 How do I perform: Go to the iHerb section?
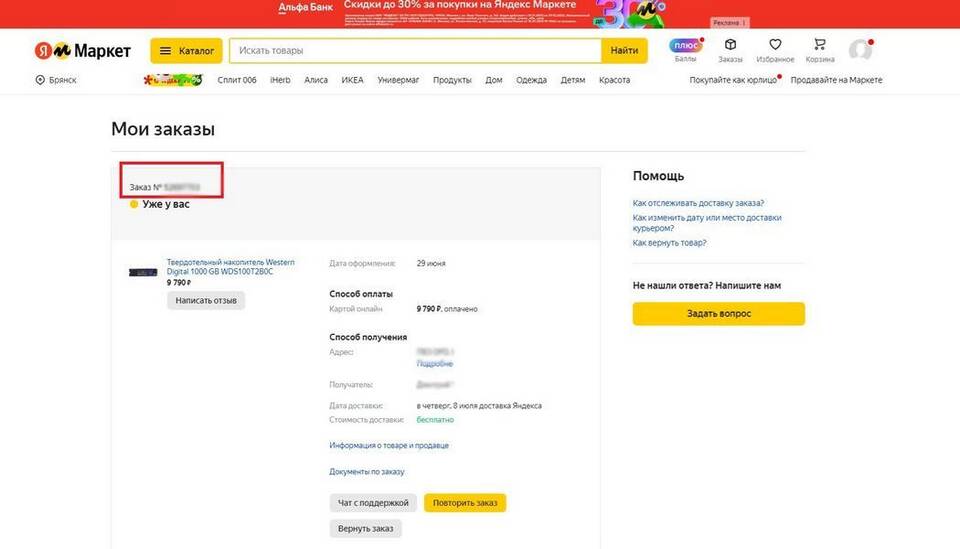(280, 80)
